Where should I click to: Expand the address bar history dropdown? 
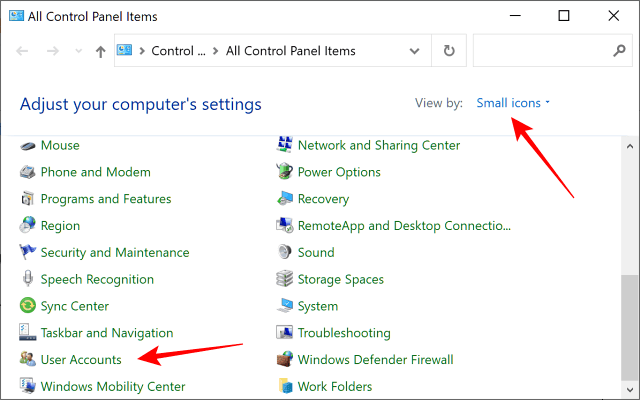[x=414, y=51]
